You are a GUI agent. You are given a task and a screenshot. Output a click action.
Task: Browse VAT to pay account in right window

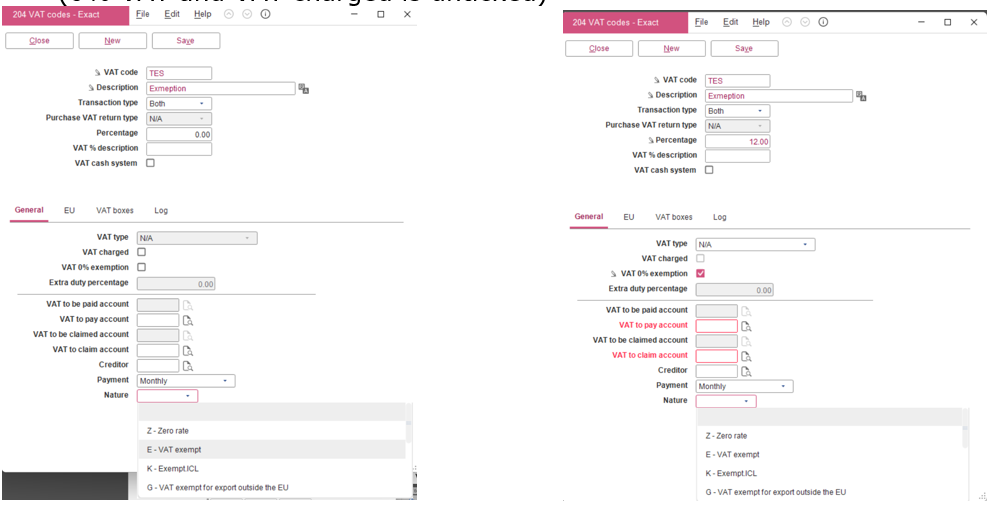(746, 326)
